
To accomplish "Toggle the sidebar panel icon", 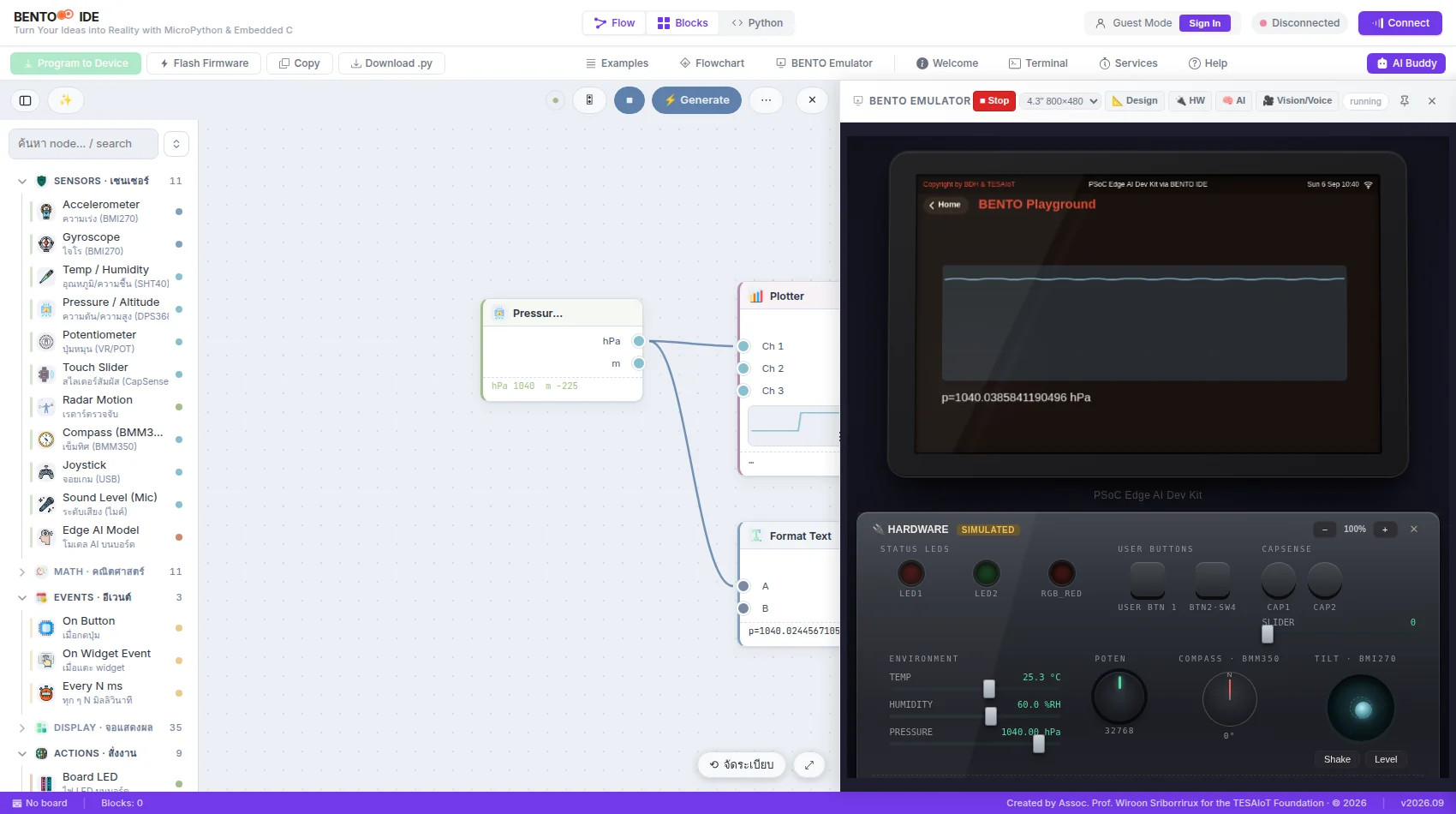I will 26,100.
